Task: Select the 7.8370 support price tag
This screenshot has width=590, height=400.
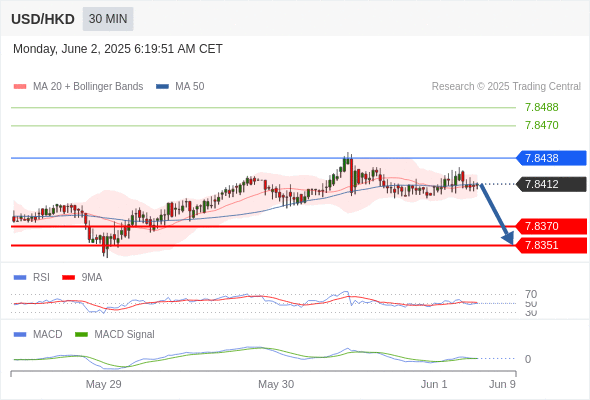Action: (x=551, y=226)
